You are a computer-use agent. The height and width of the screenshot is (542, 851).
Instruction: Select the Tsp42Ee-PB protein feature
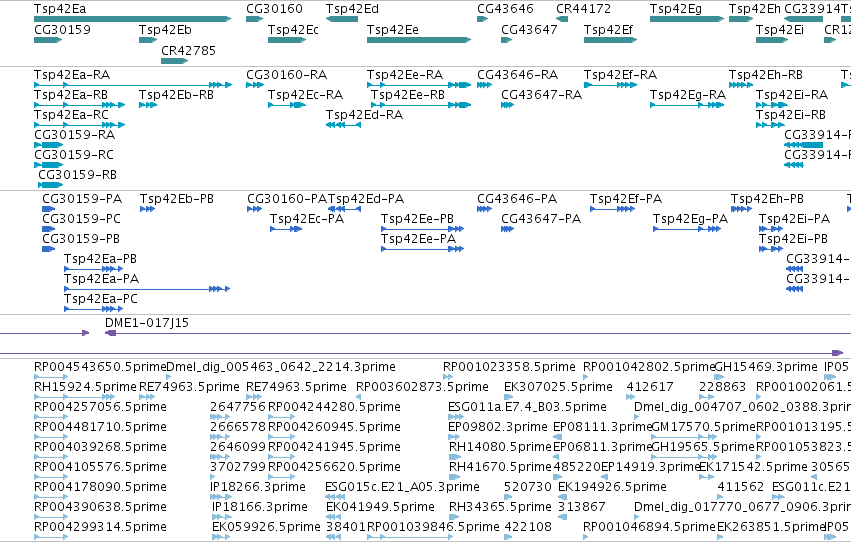pos(422,229)
